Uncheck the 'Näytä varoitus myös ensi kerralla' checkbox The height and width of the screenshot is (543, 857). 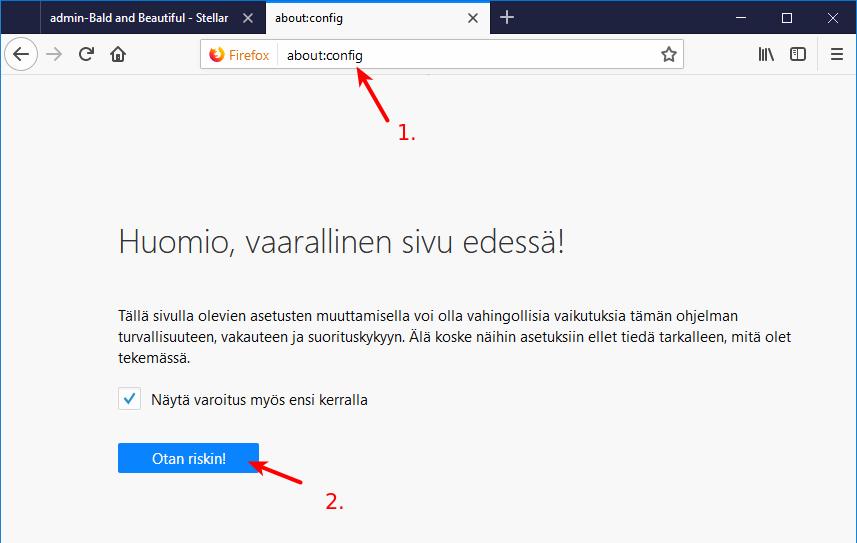point(129,399)
